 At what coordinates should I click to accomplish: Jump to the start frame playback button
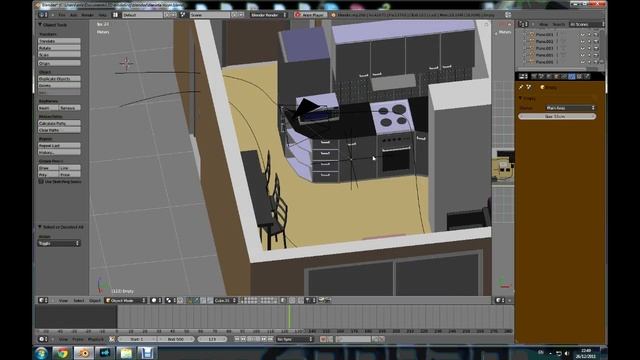point(237,339)
